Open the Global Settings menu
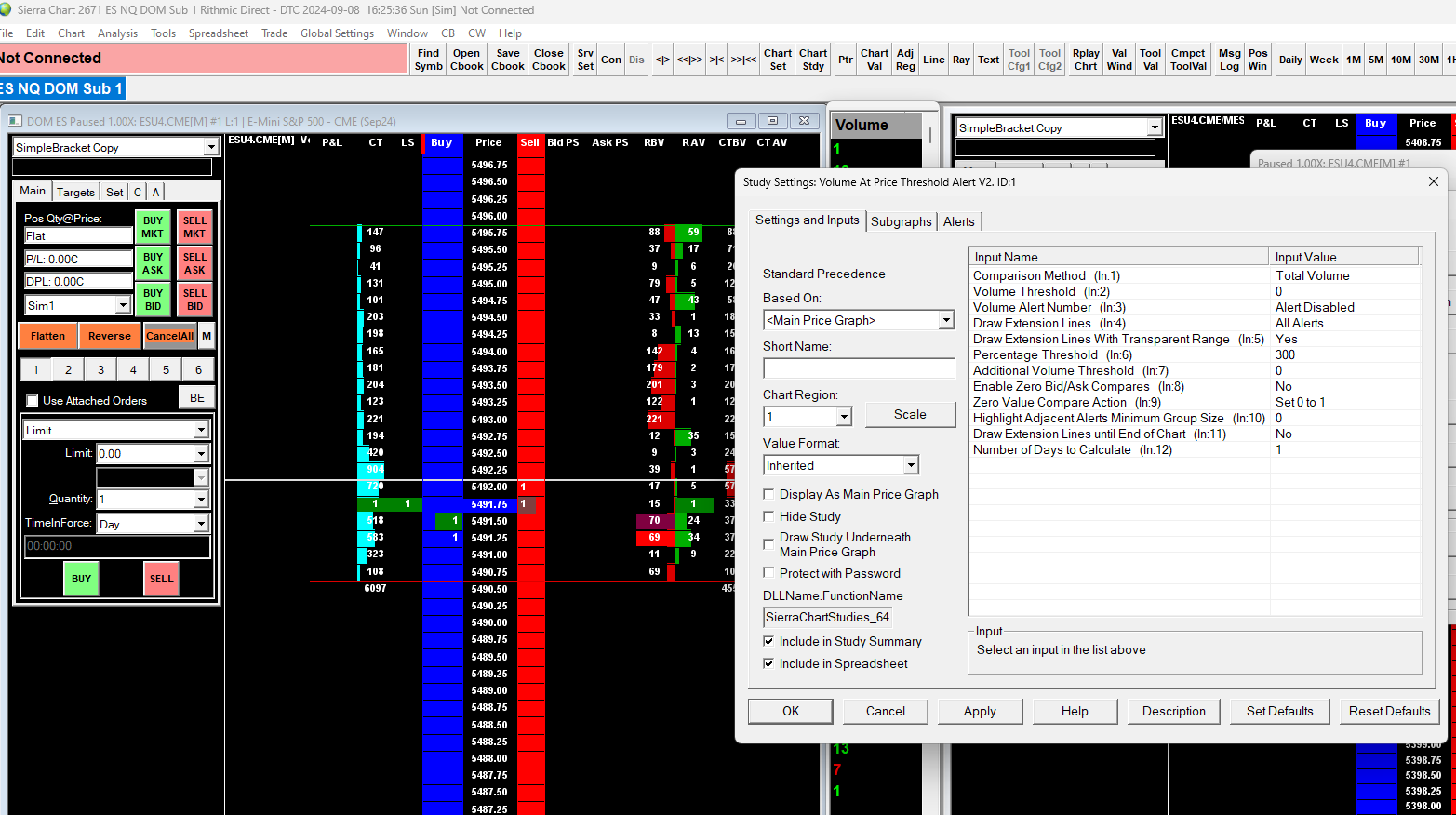Viewport: 1456px width, 815px height. point(337,33)
